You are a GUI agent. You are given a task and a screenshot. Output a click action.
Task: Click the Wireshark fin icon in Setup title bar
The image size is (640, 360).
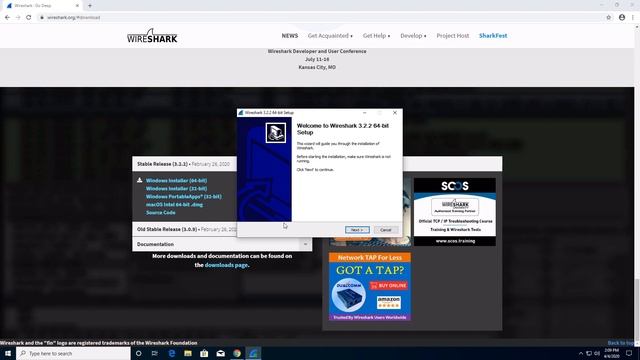240,113
